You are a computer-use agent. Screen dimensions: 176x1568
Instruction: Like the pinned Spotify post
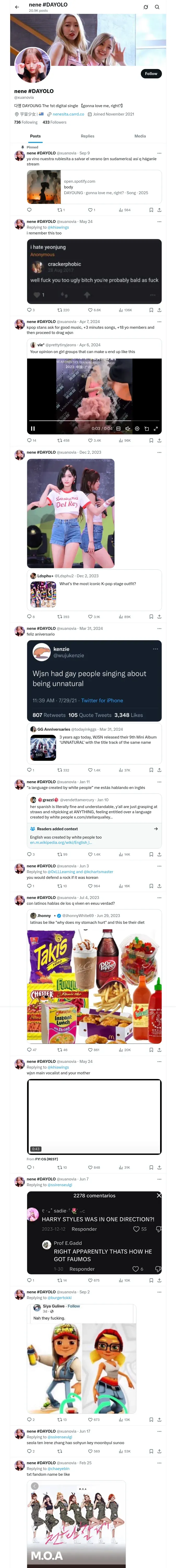click(x=91, y=210)
